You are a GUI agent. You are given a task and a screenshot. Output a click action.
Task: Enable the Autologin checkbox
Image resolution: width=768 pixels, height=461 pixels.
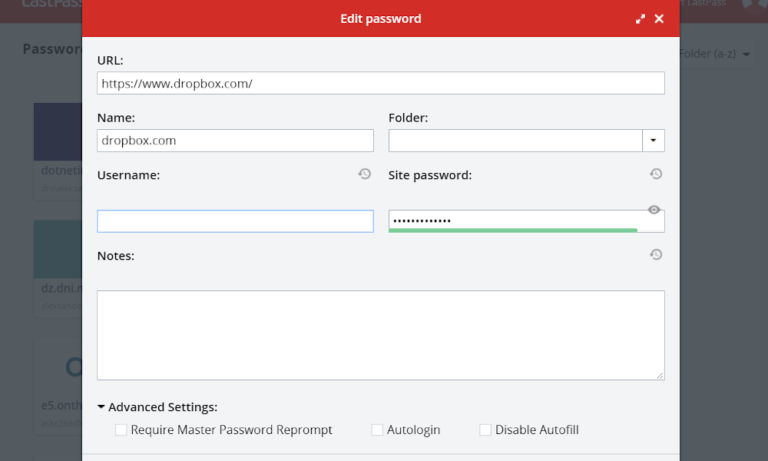click(377, 430)
